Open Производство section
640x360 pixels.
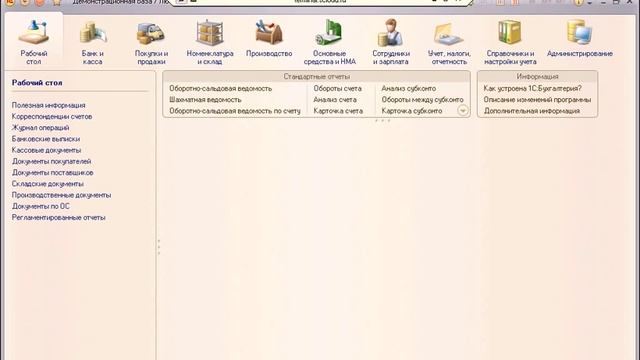pyautogui.click(x=269, y=38)
